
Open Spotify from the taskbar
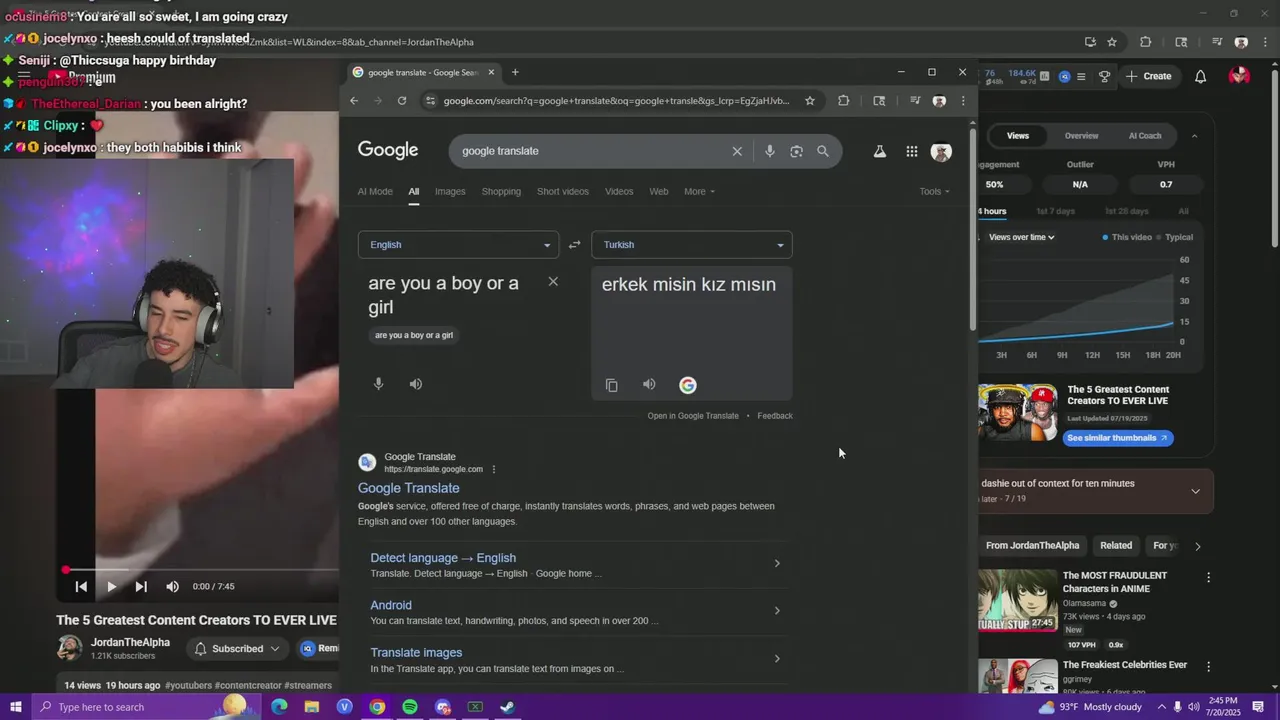click(x=410, y=707)
